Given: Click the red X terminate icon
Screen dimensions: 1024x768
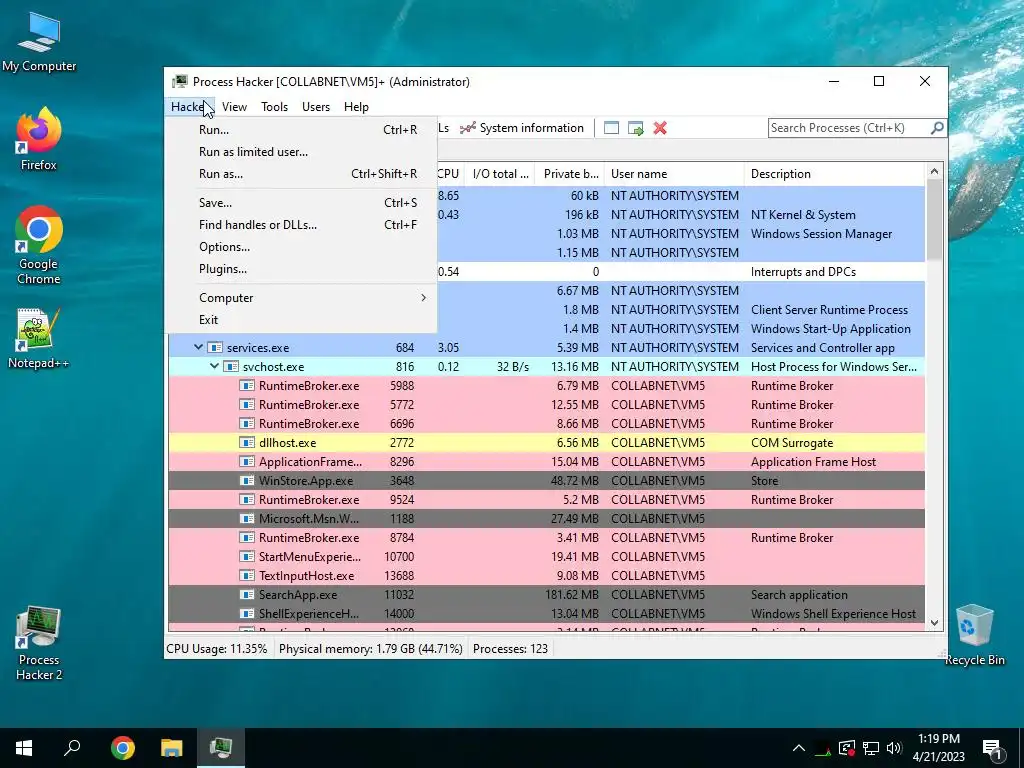Looking at the screenshot, I should 660,128.
